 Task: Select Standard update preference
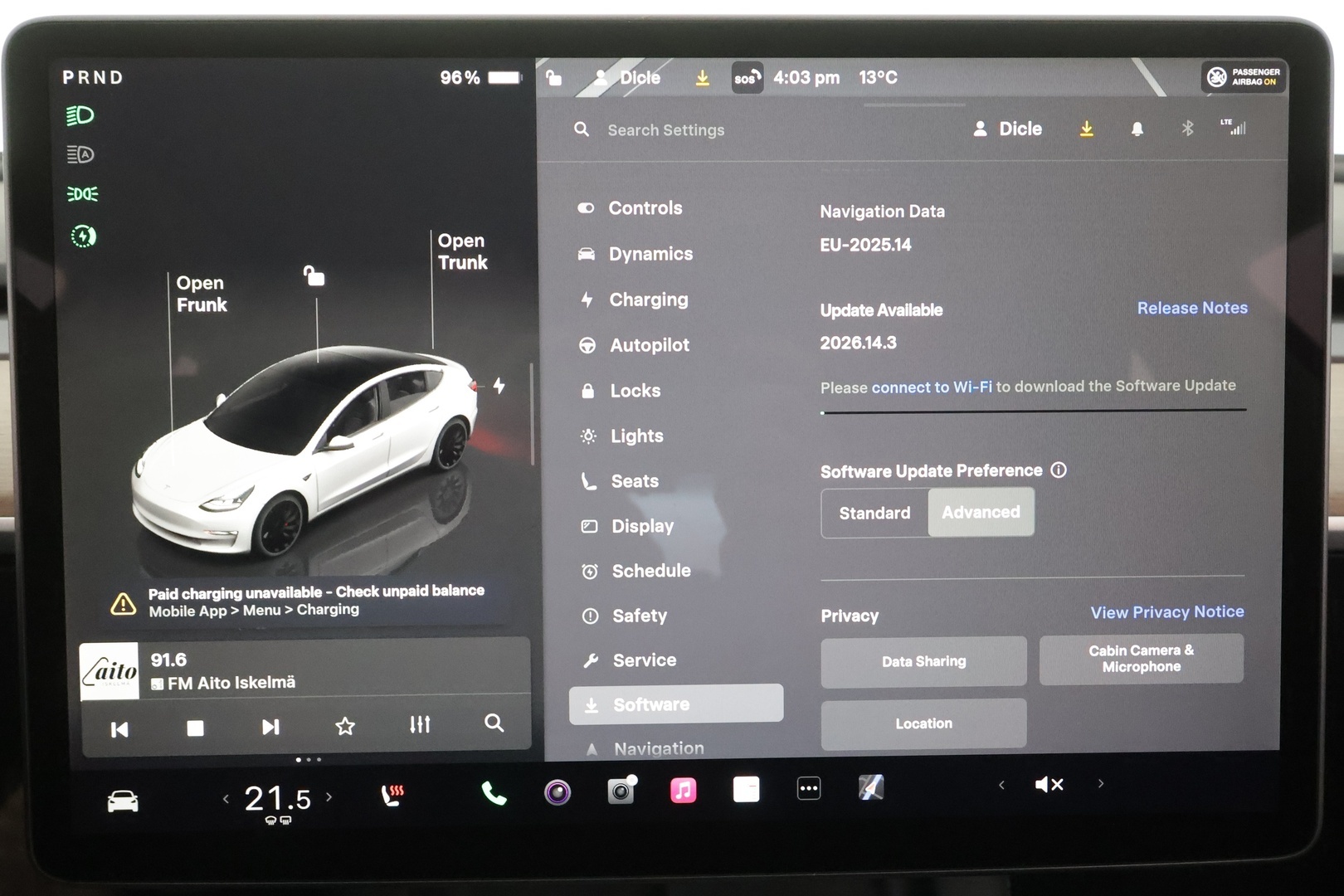coord(874,514)
